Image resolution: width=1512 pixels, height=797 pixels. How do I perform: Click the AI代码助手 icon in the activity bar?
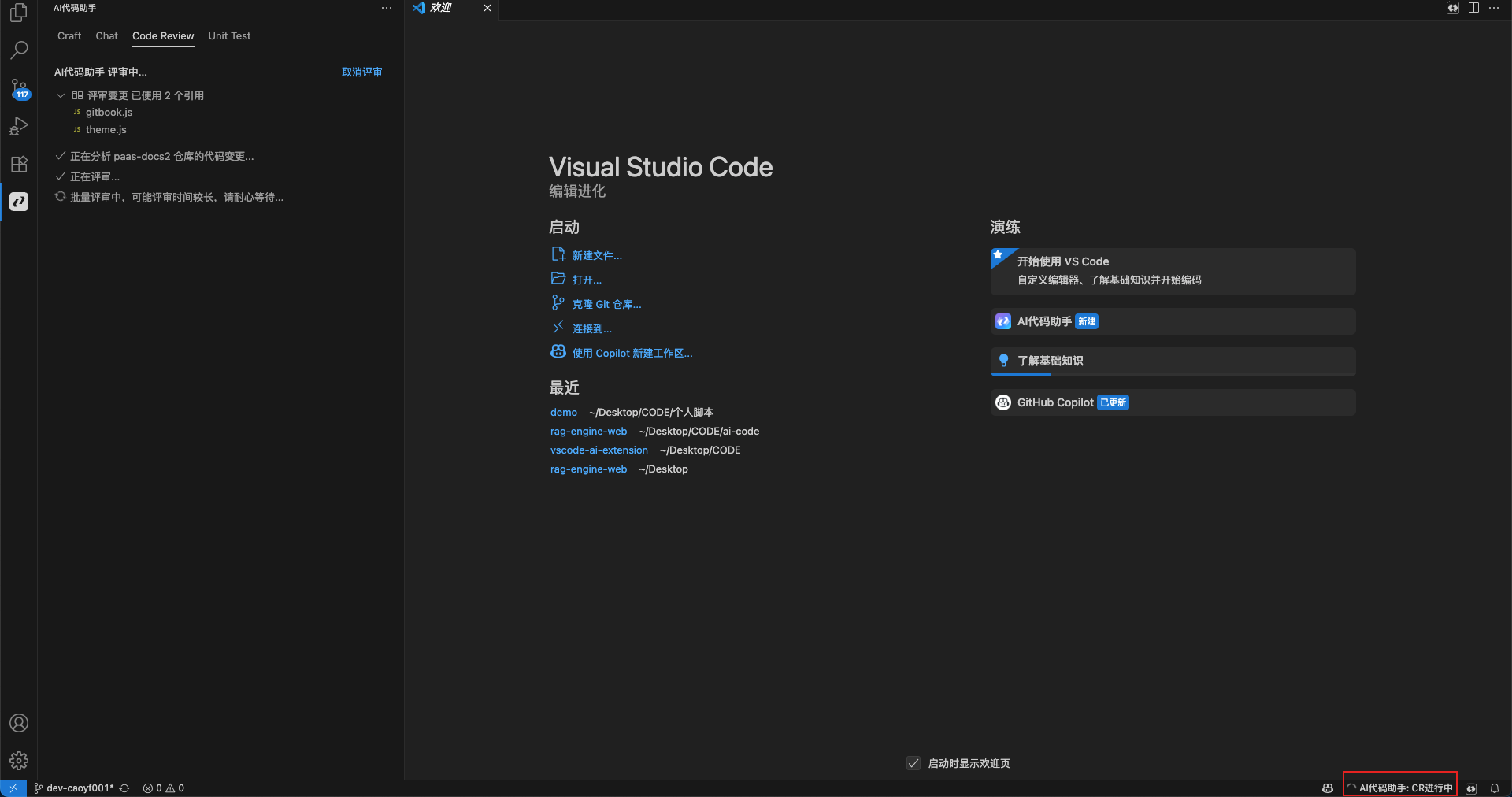[19, 202]
